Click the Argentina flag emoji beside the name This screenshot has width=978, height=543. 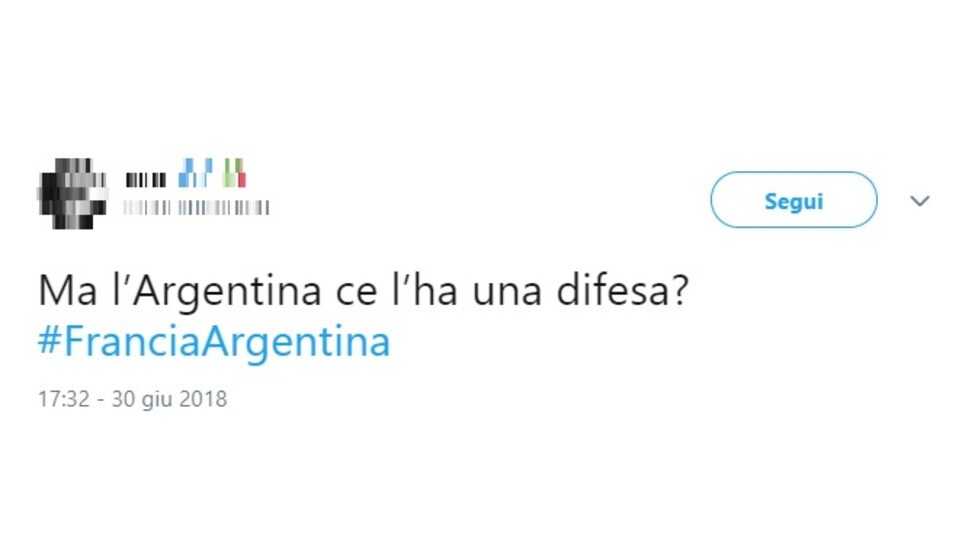pyautogui.click(x=195, y=173)
